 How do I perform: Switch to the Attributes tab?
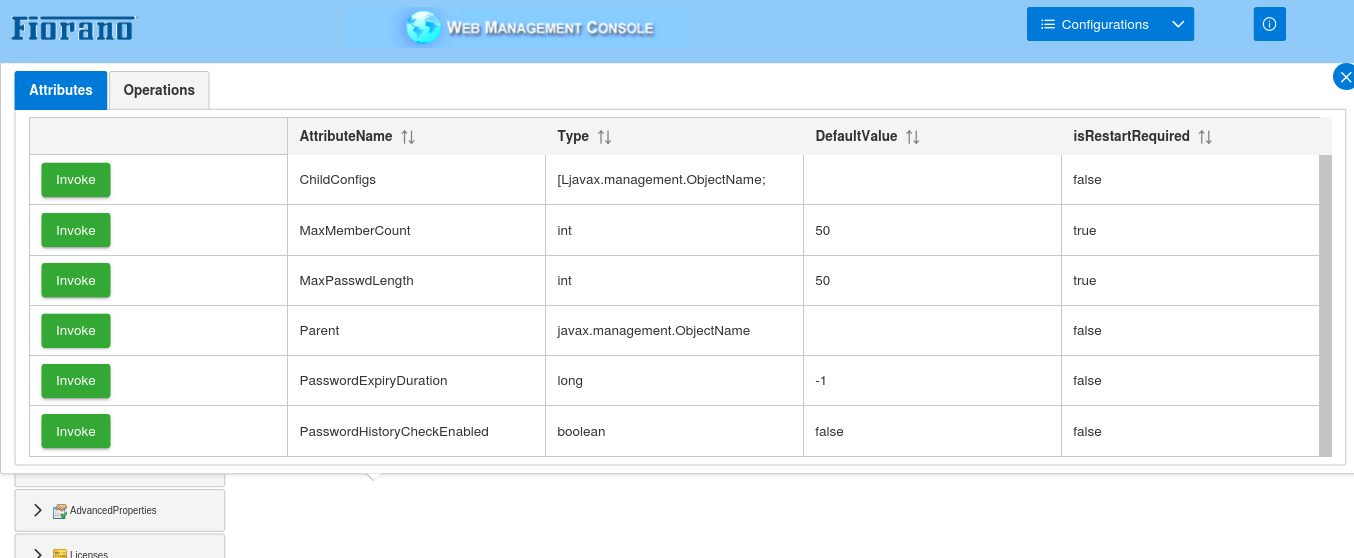[x=61, y=90]
